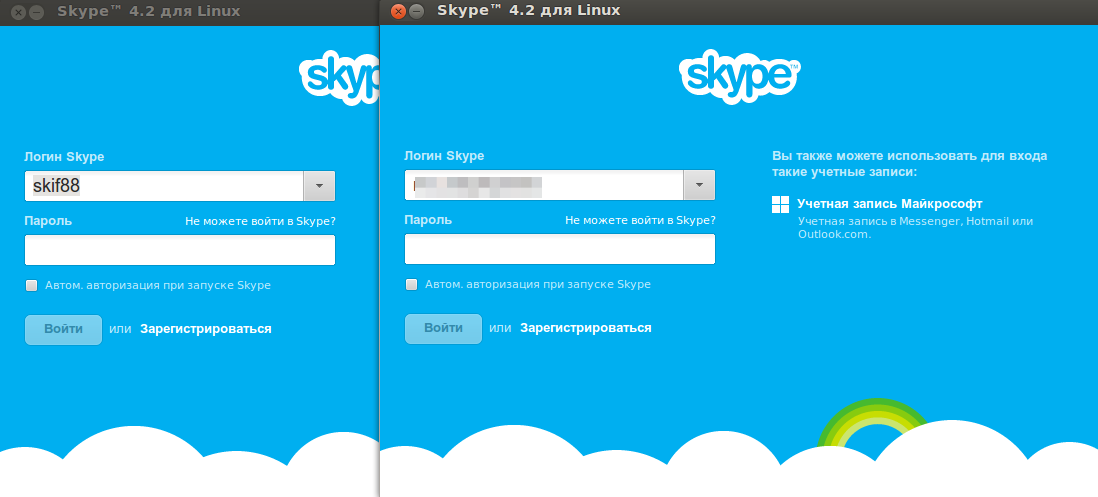
Task: Click 'Пароль' label in left window
Action: tap(48, 221)
